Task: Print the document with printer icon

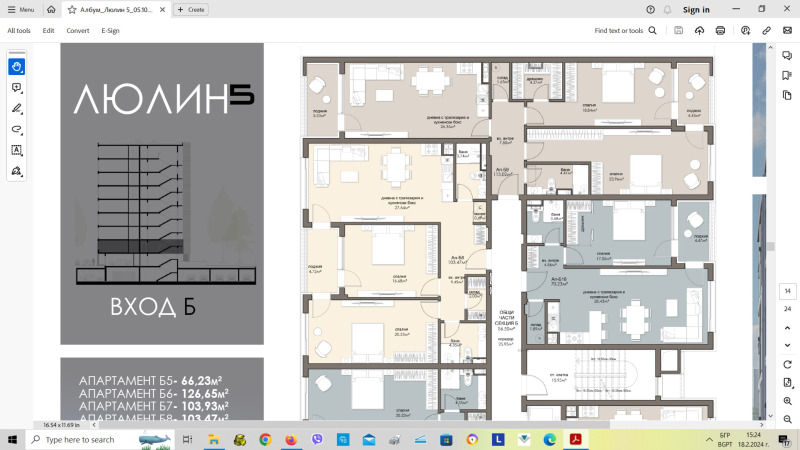Action: pyautogui.click(x=720, y=31)
